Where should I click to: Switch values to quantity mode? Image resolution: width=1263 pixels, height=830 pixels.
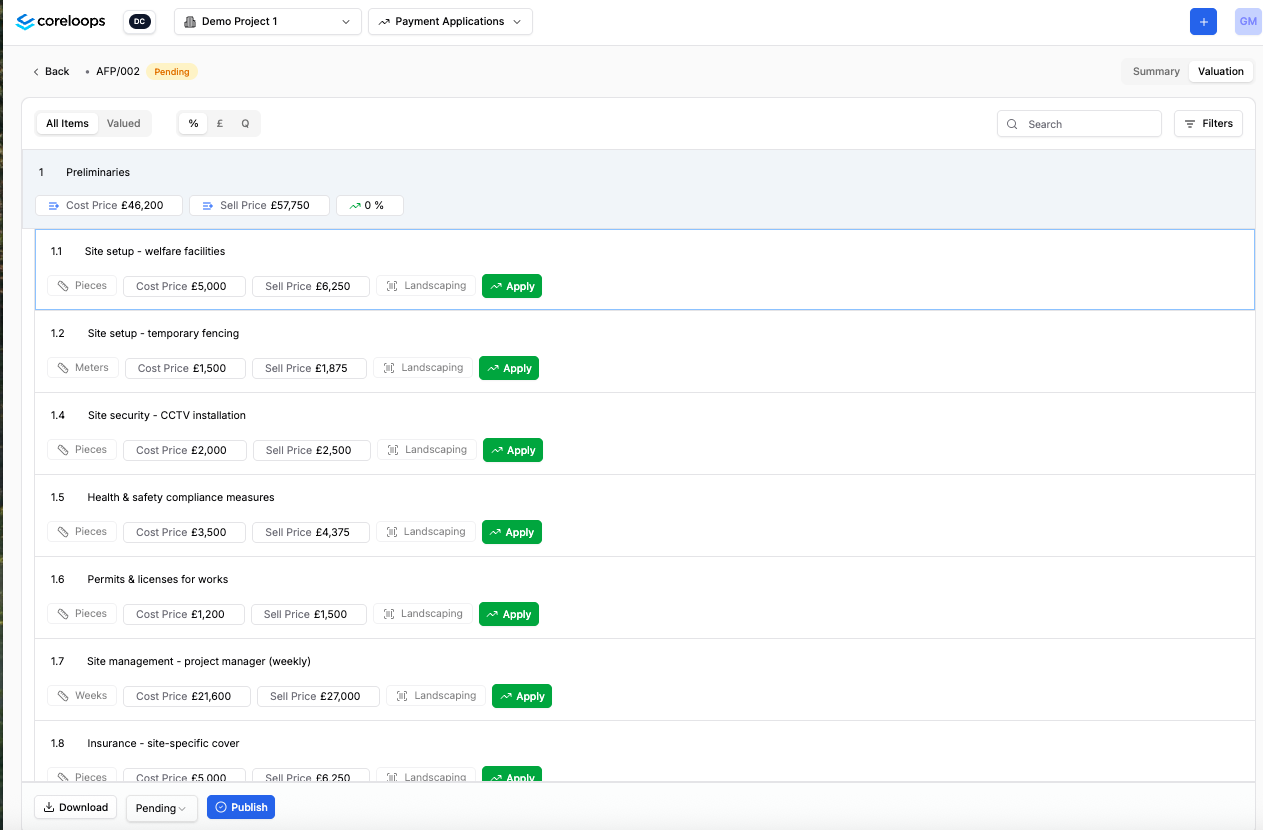click(x=245, y=124)
